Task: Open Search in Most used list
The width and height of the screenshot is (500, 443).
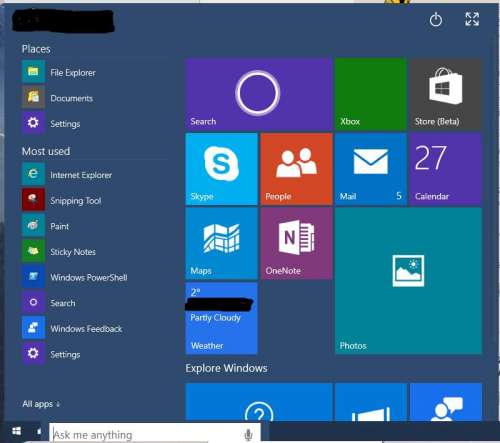Action: (49, 302)
